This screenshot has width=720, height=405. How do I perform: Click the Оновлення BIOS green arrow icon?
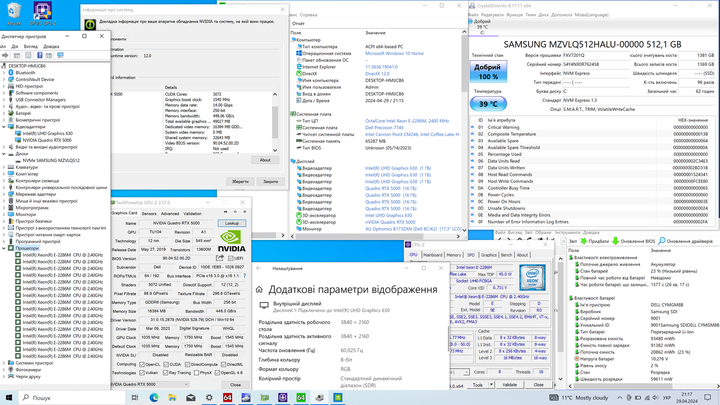pyautogui.click(x=615, y=241)
